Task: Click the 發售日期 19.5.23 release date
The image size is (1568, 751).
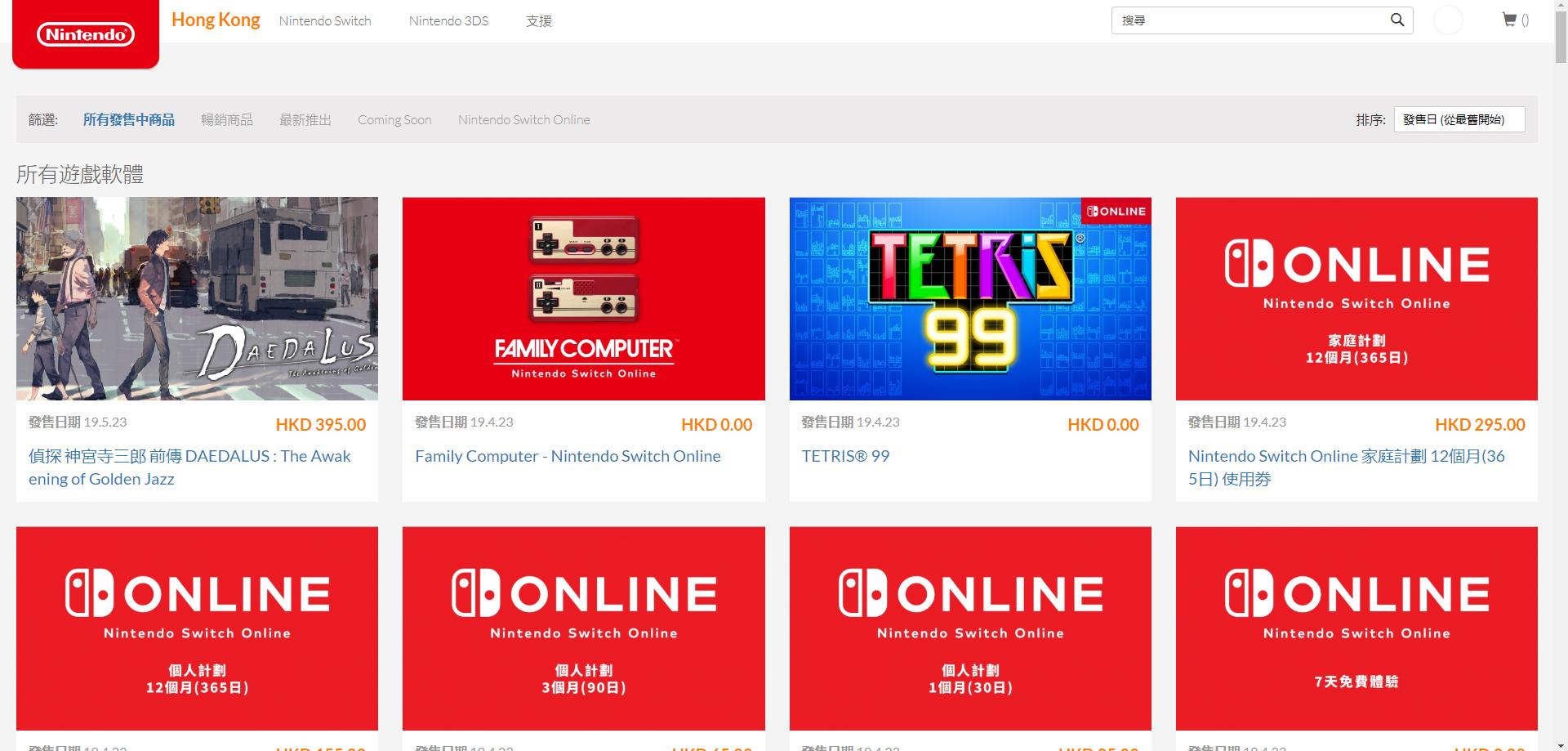Action: pyautogui.click(x=78, y=422)
